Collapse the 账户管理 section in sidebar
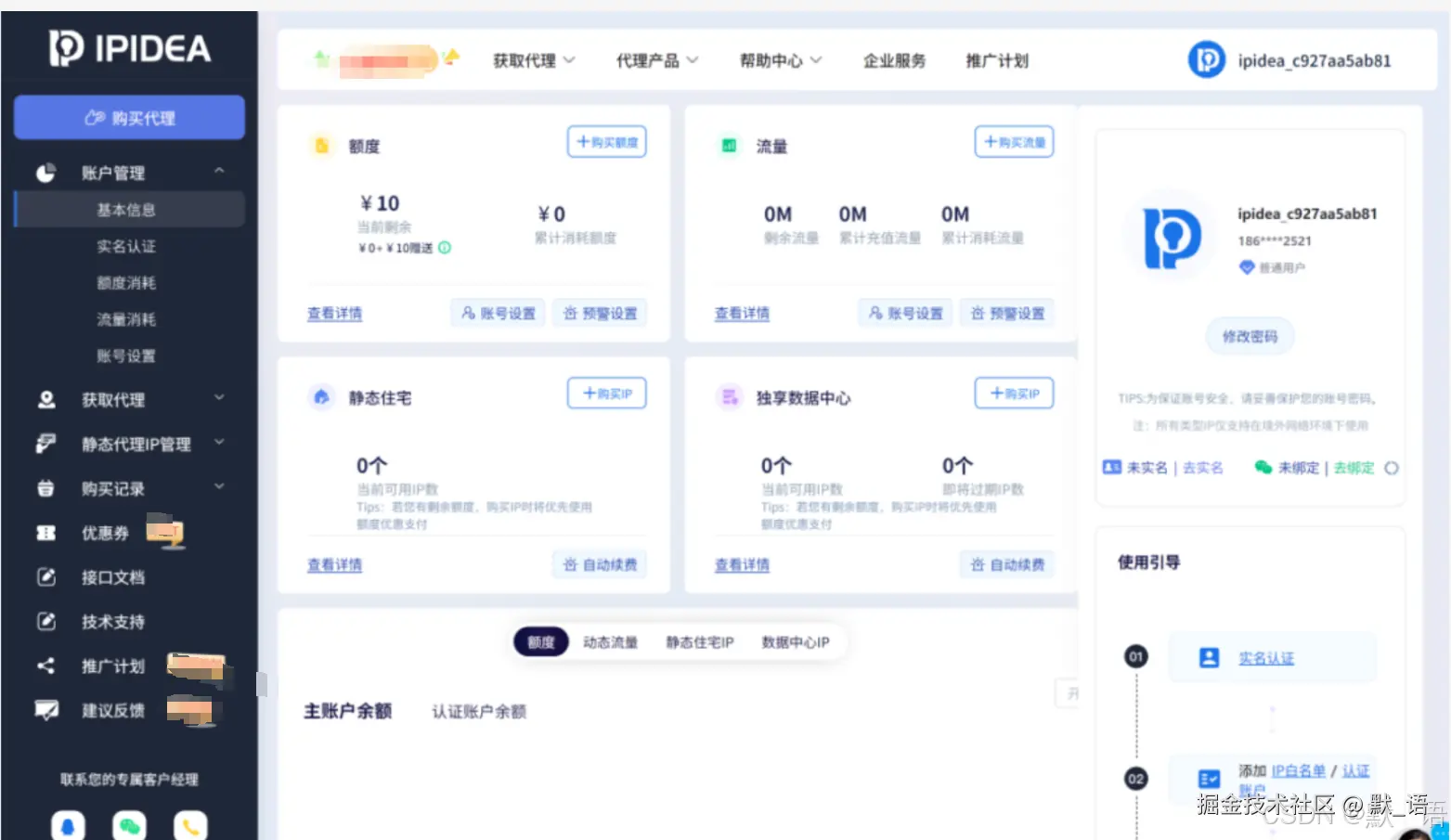1451x840 pixels. [x=219, y=171]
